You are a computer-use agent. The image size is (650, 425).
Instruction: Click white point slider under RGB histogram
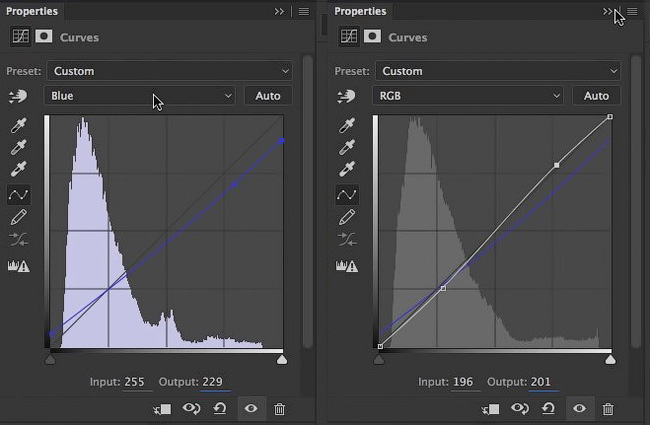pyautogui.click(x=610, y=359)
